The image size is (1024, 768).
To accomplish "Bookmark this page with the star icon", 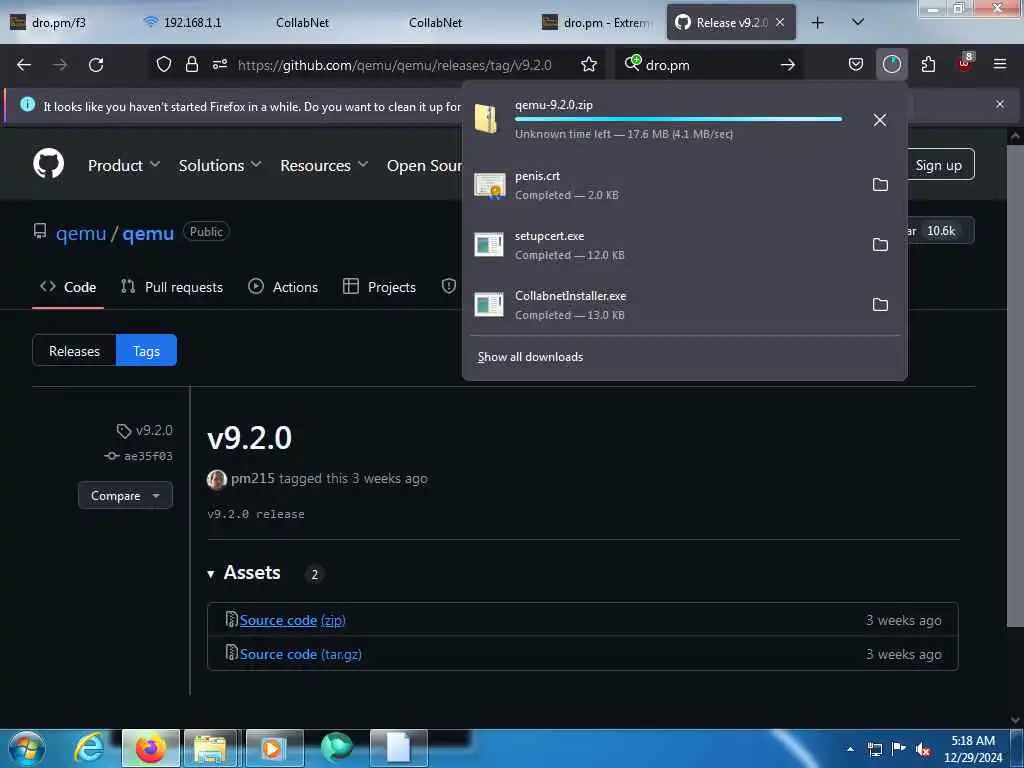I will (588, 65).
